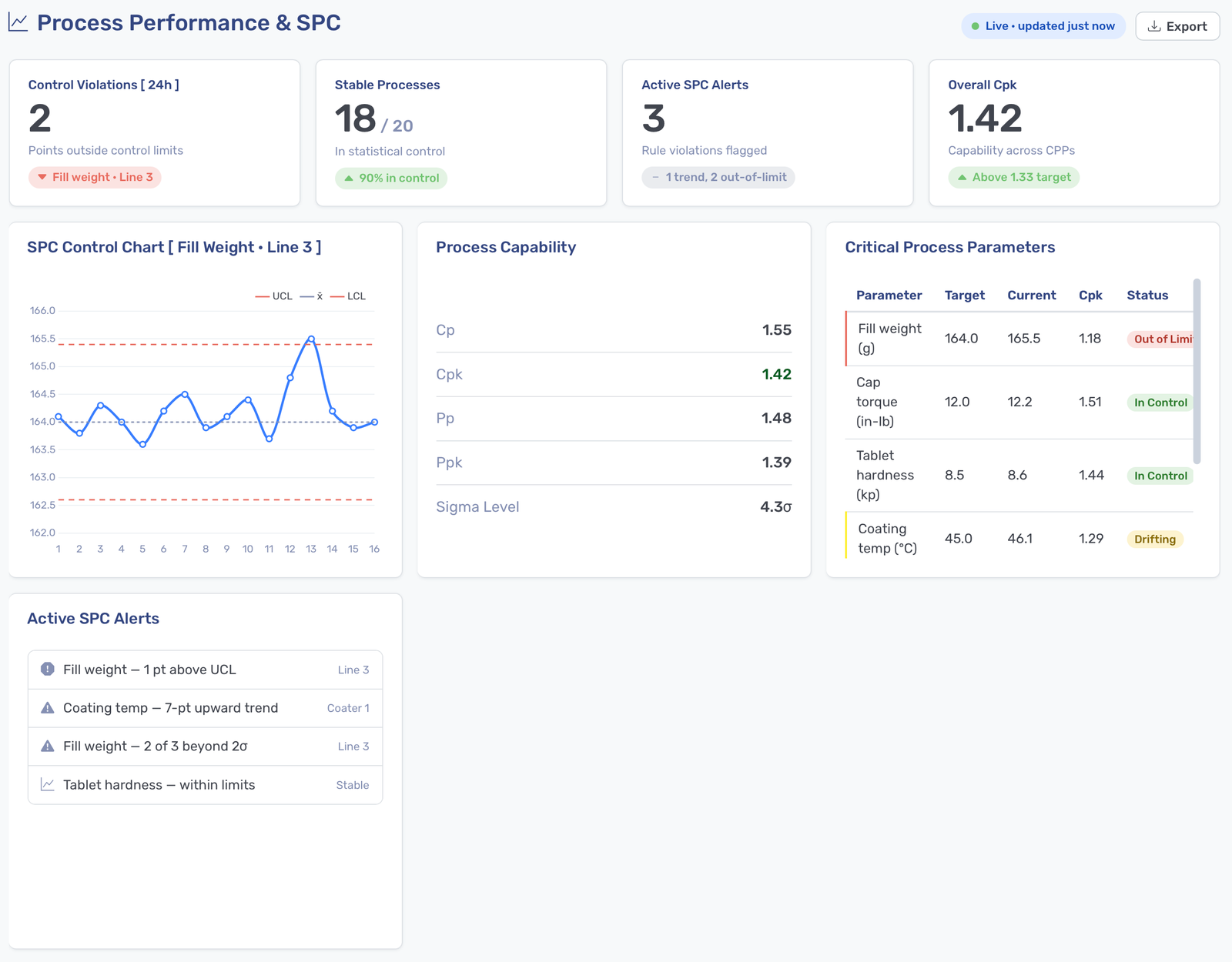Open the 'Coating temp — 7-pt upward trend' alert

(205, 709)
